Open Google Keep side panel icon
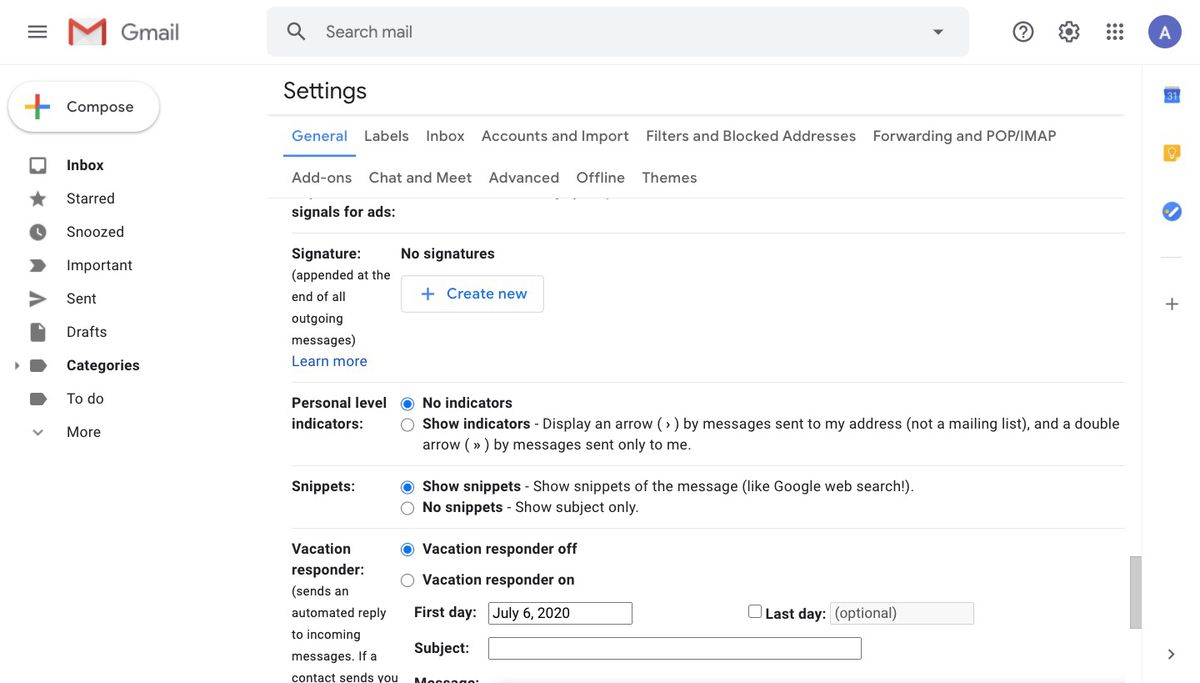 click(1172, 153)
